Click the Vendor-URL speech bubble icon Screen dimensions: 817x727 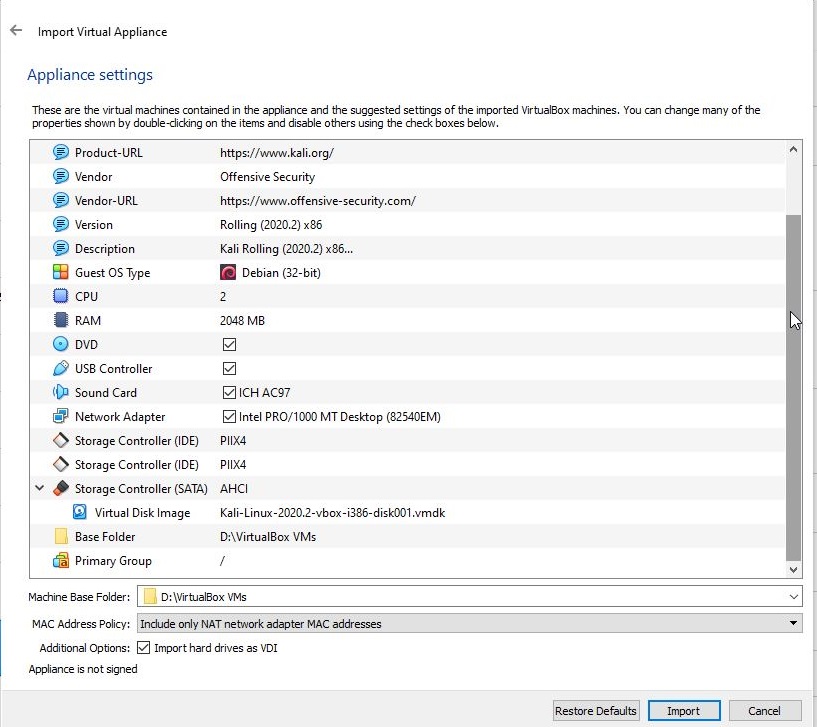tap(60, 200)
